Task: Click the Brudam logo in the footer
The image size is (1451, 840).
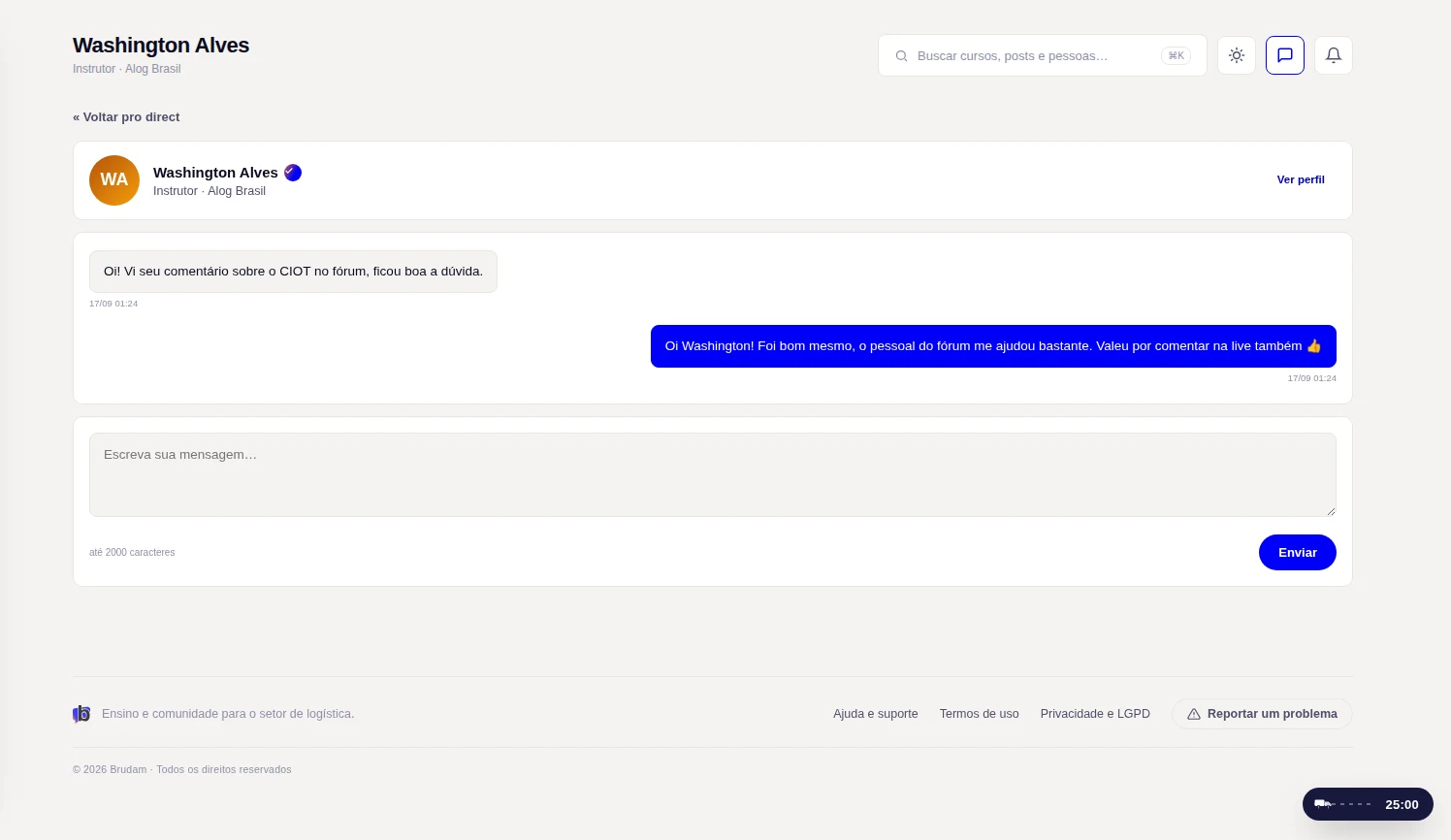Action: [x=81, y=714]
